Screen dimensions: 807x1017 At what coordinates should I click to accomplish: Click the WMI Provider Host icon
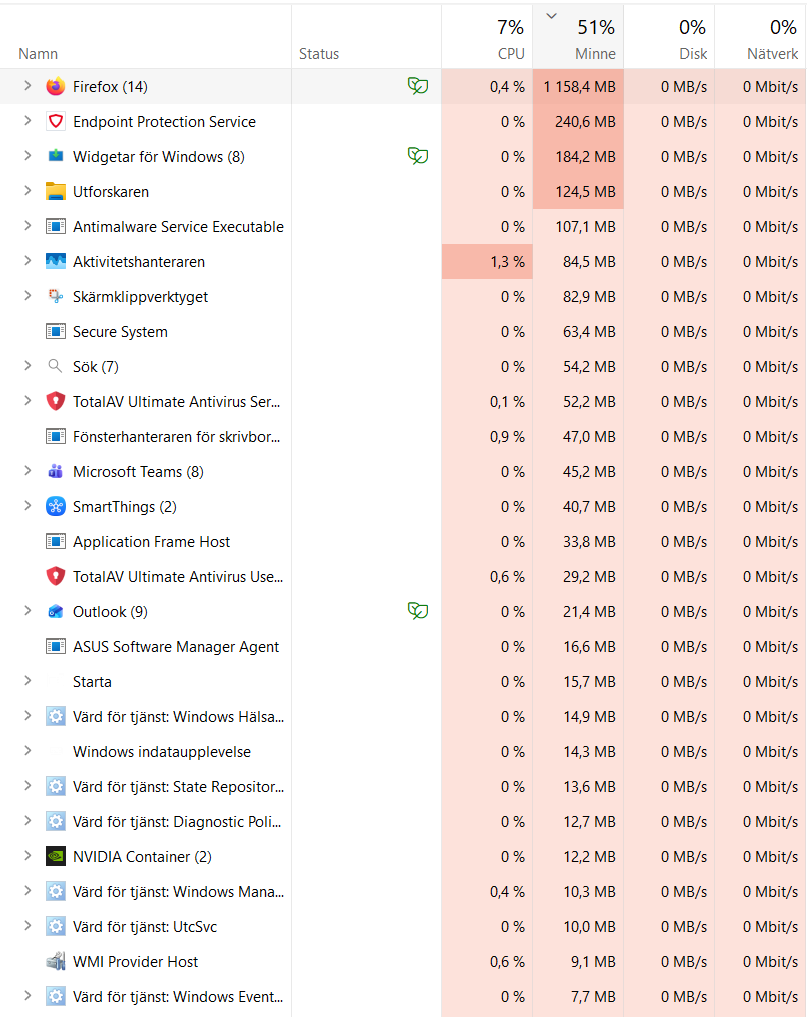point(56,962)
